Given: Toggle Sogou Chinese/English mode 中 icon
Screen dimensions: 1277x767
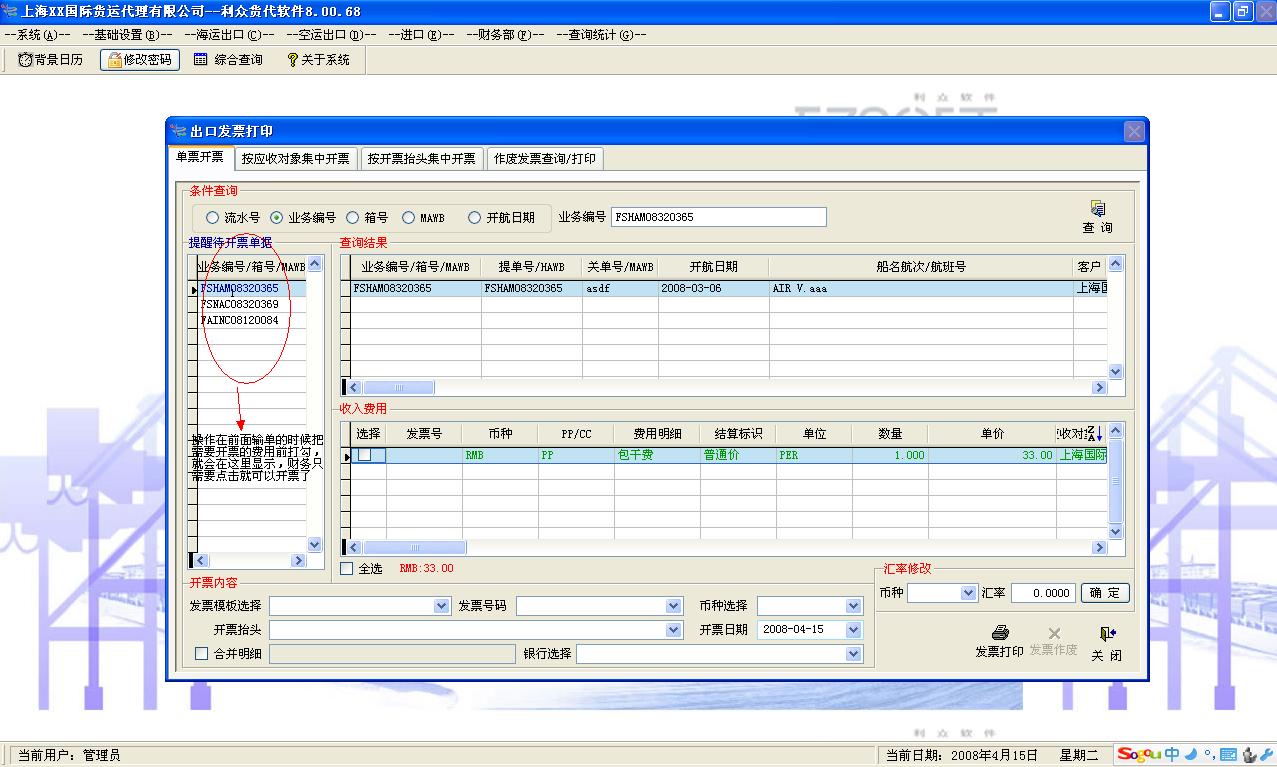Looking at the screenshot, I should point(1170,755).
